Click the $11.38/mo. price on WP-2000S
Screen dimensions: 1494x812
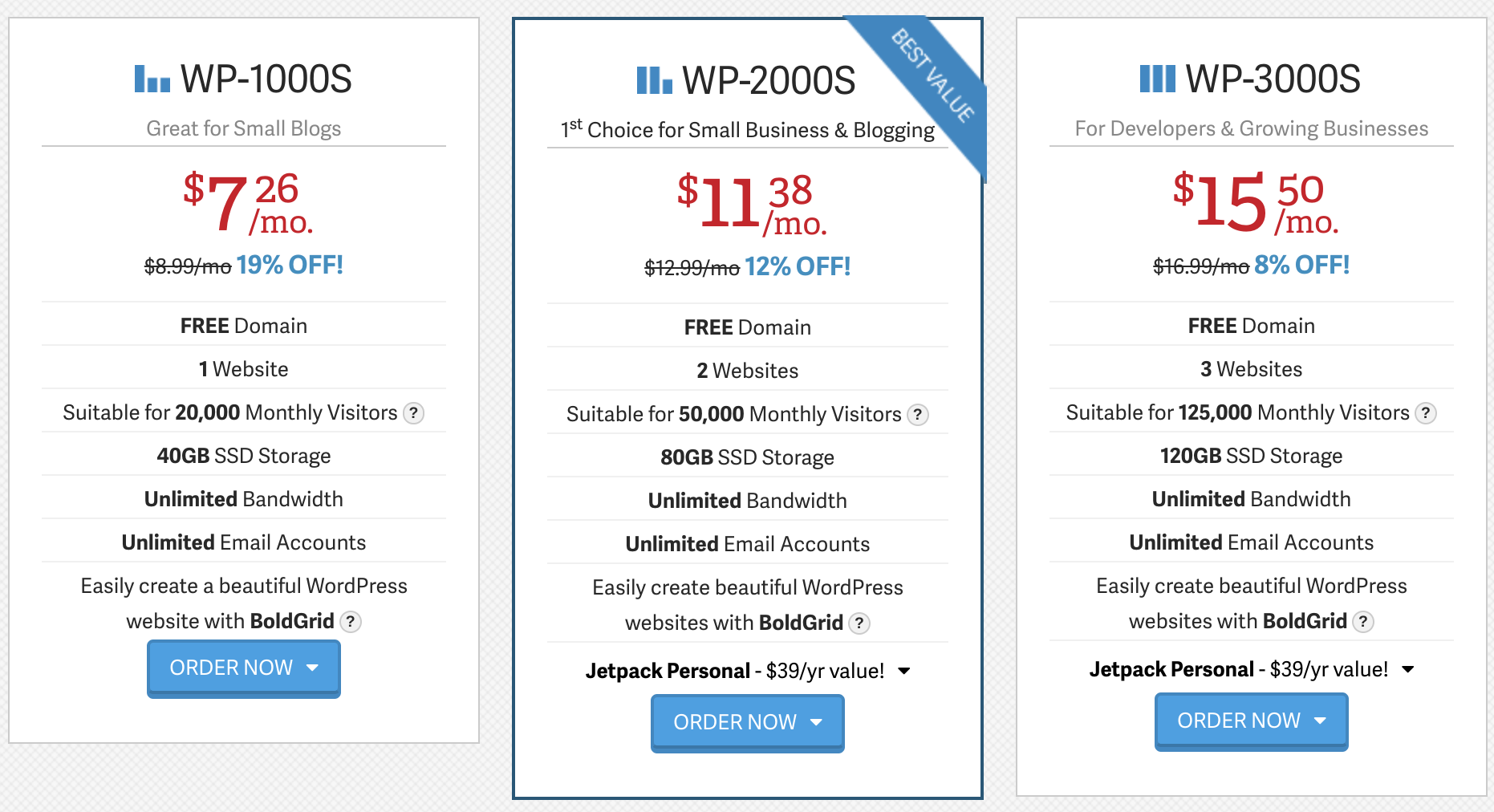click(x=751, y=205)
